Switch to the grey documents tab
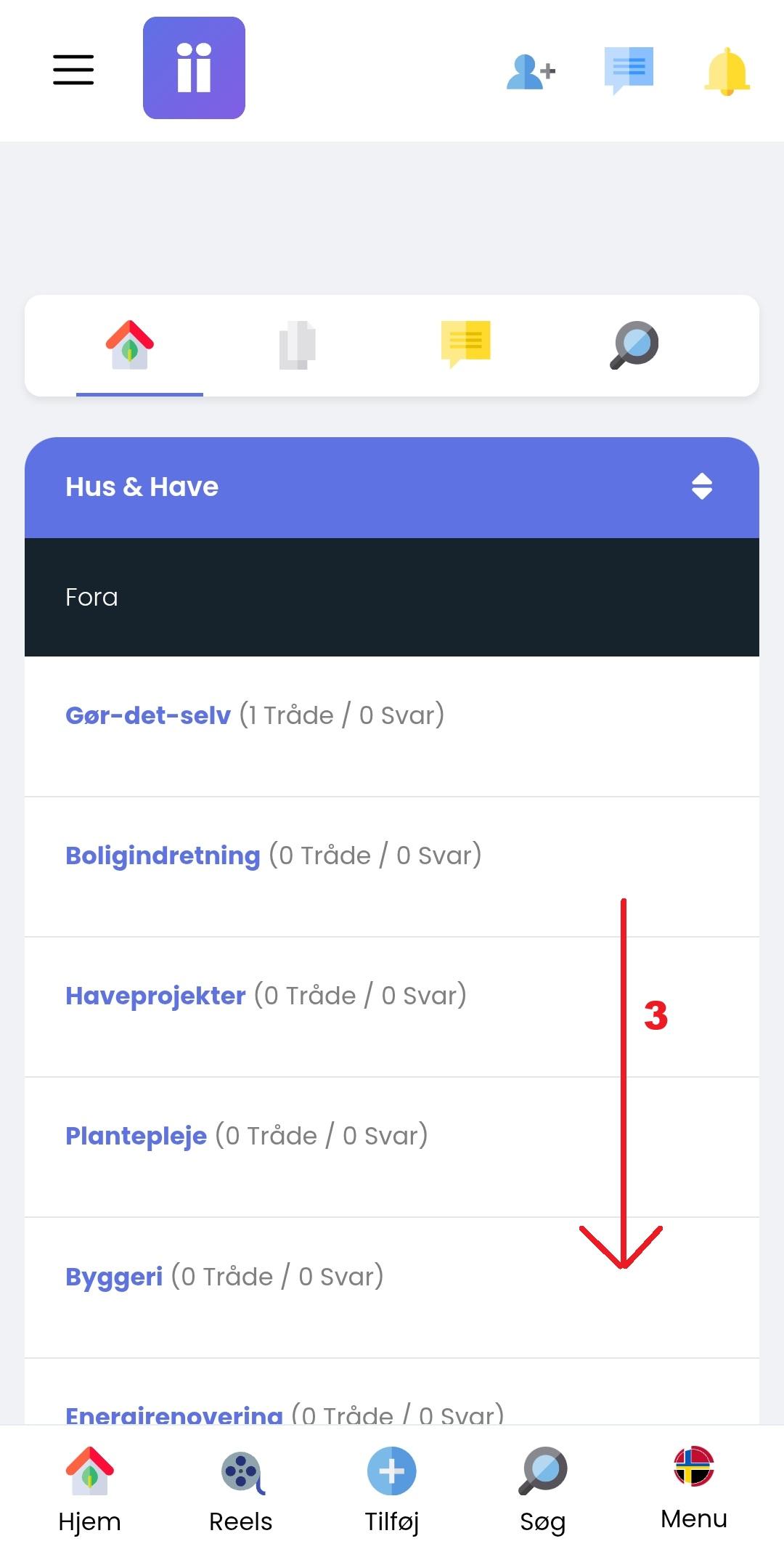This screenshot has width=784, height=1565. 297,345
